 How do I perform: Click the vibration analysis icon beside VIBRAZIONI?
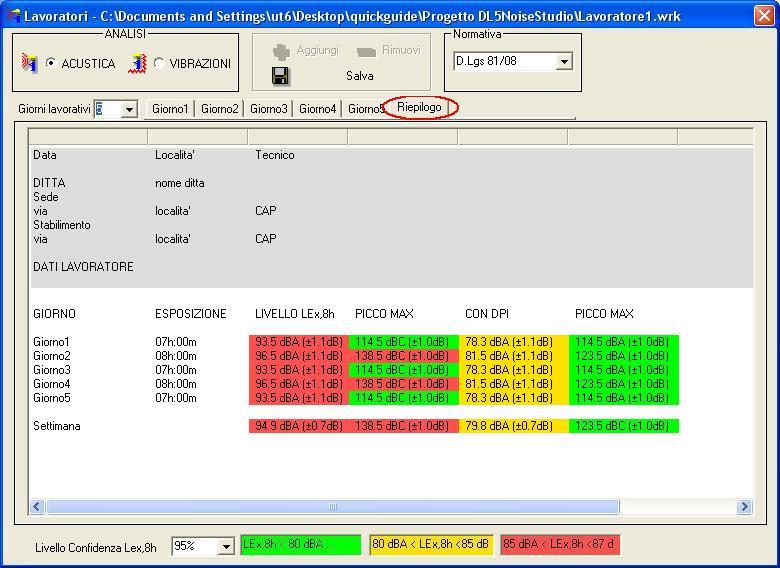138,63
